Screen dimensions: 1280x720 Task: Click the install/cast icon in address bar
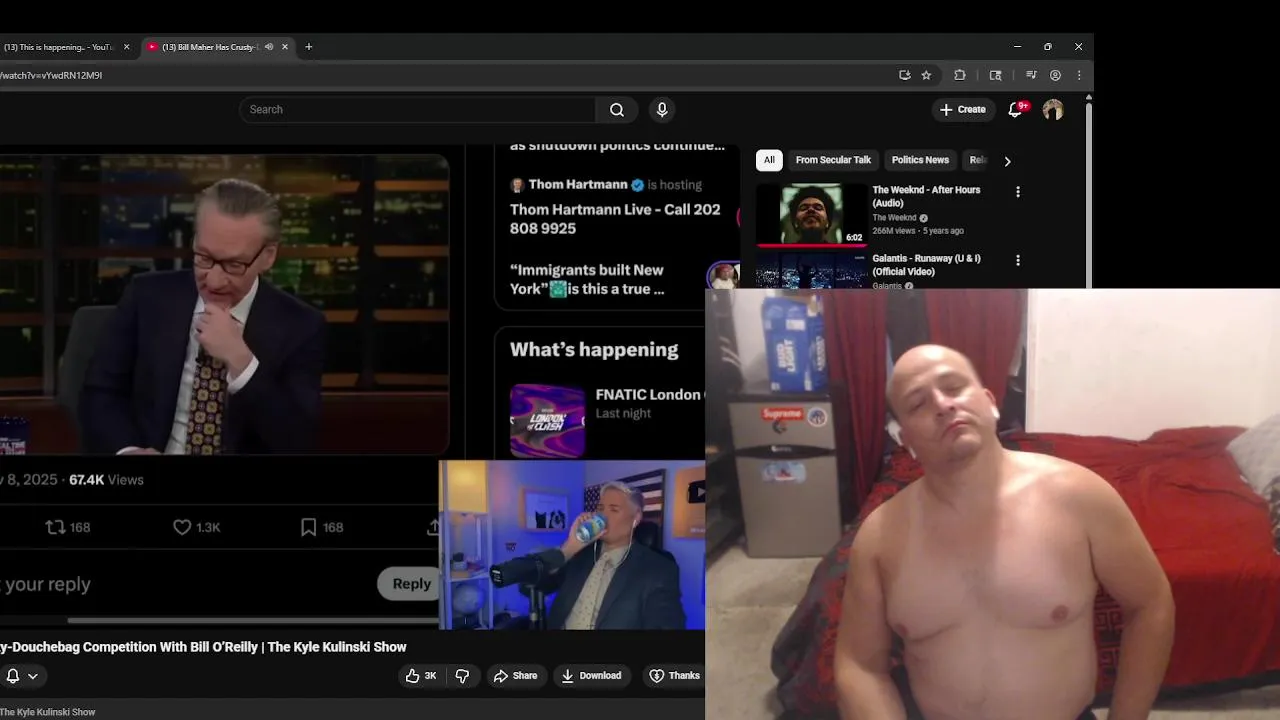905,75
